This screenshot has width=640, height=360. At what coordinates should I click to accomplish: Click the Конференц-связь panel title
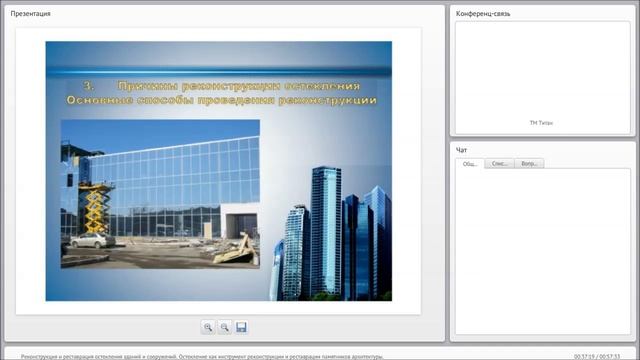point(483,13)
